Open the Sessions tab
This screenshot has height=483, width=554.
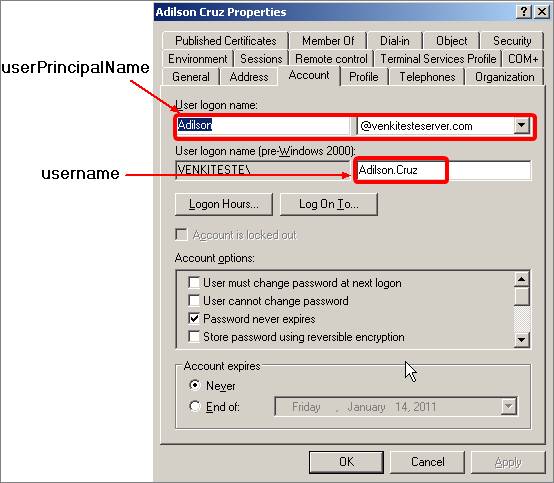click(x=261, y=59)
